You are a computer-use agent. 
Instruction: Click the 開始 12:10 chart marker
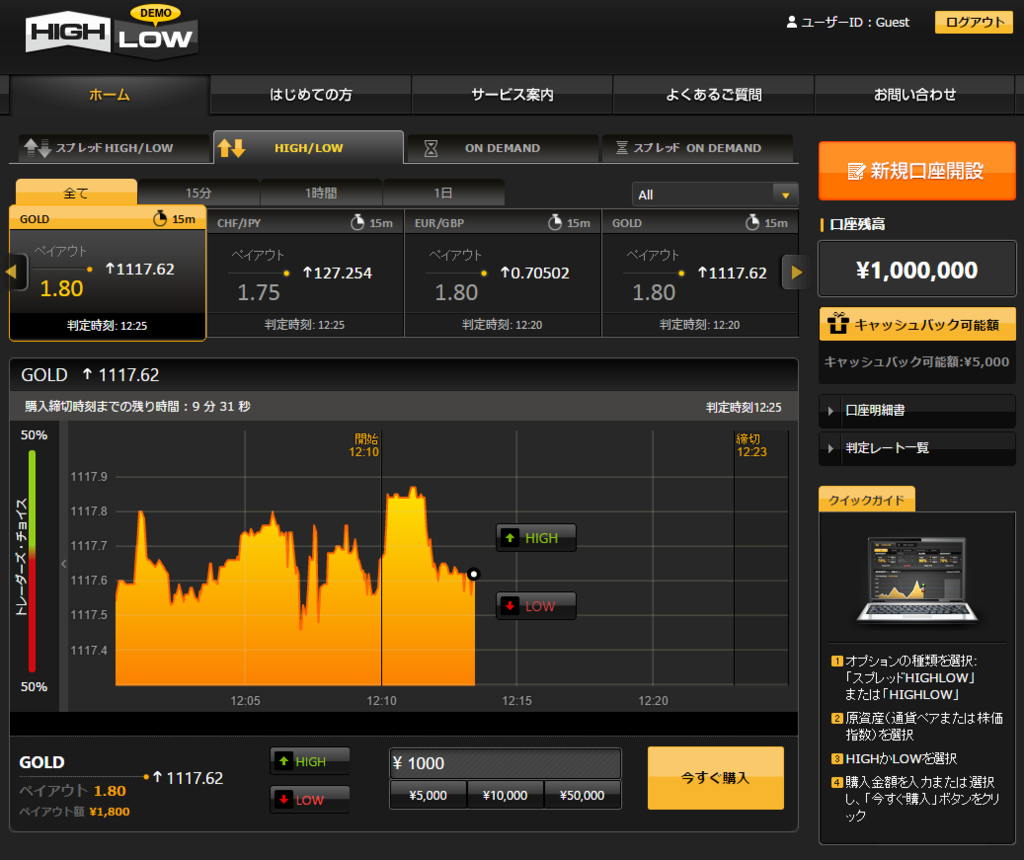pos(364,445)
